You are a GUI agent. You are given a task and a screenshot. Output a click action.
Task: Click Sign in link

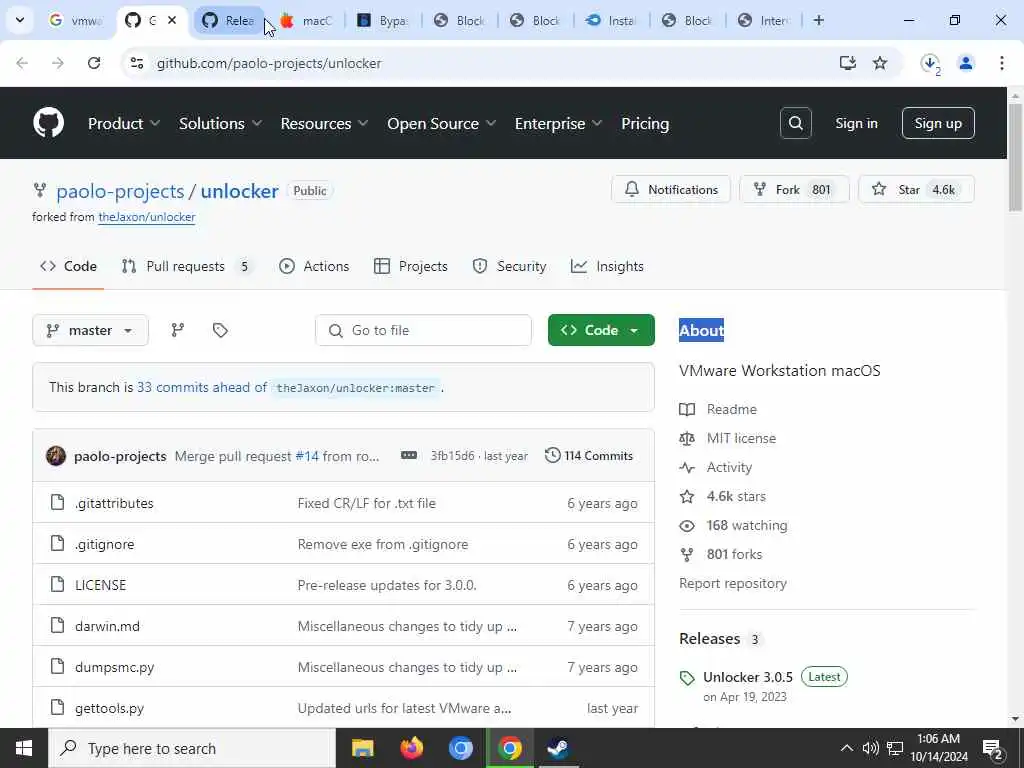pyautogui.click(x=856, y=123)
